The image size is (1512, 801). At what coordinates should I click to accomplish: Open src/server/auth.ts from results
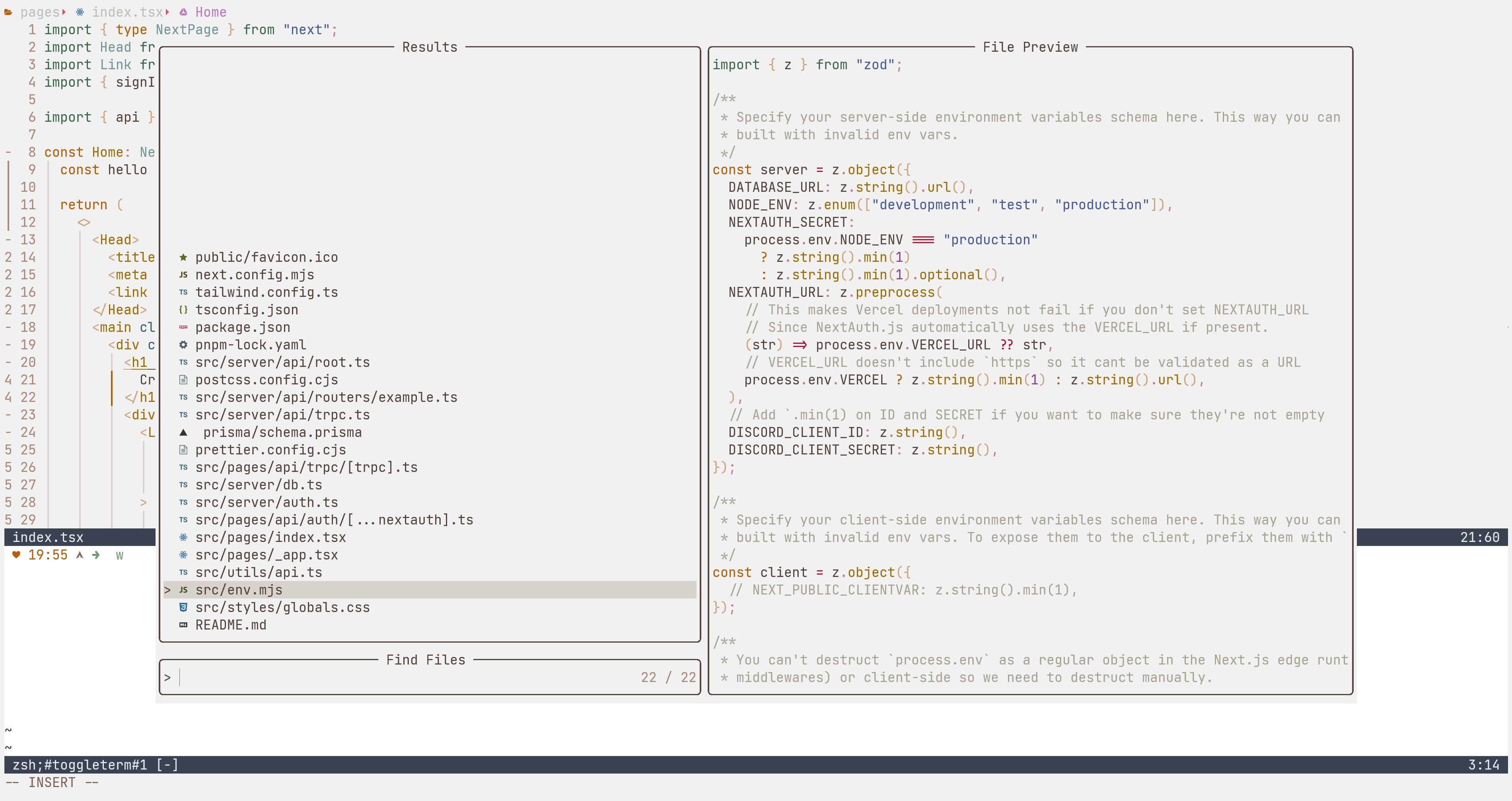(267, 502)
